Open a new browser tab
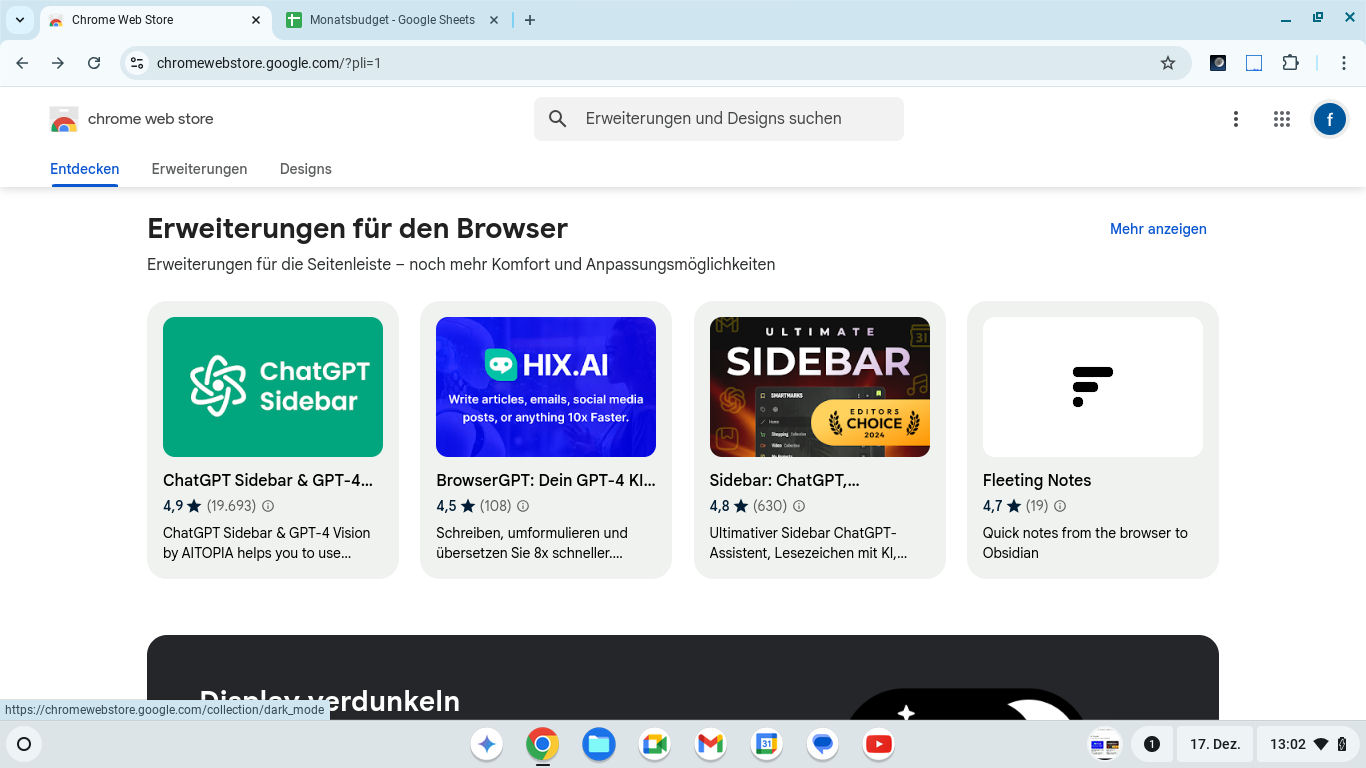This screenshot has height=768, width=1366. (x=530, y=20)
